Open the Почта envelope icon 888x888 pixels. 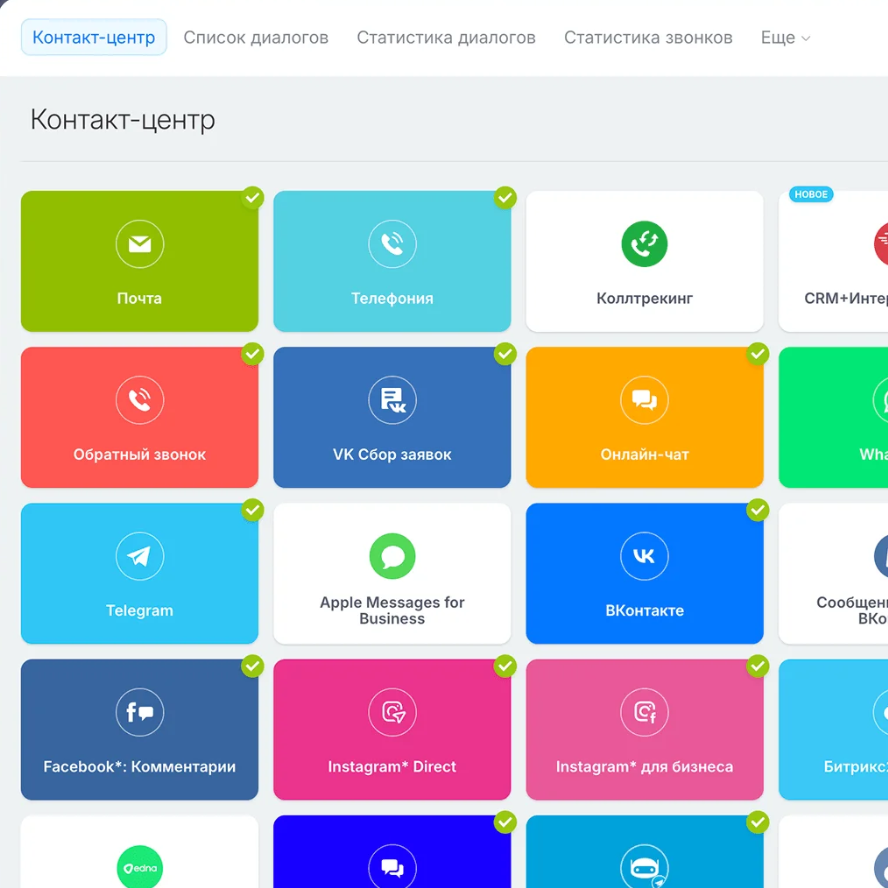139,244
